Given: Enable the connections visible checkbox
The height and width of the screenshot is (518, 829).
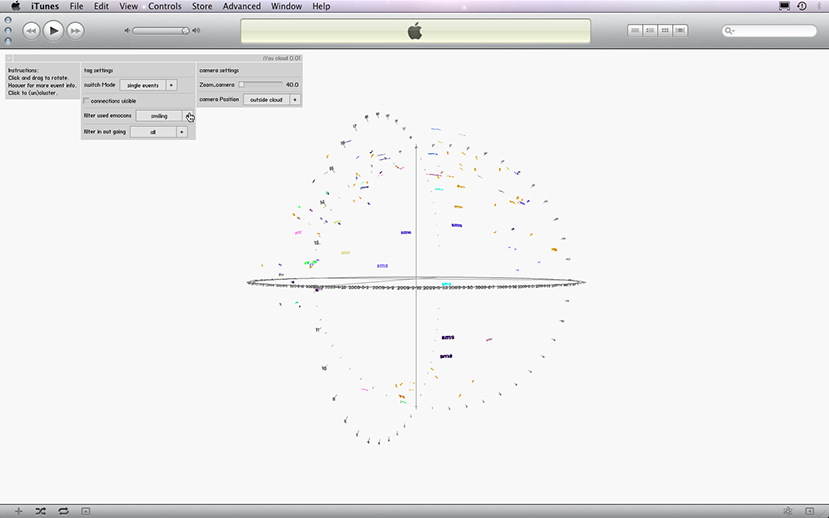Looking at the screenshot, I should click(86, 101).
